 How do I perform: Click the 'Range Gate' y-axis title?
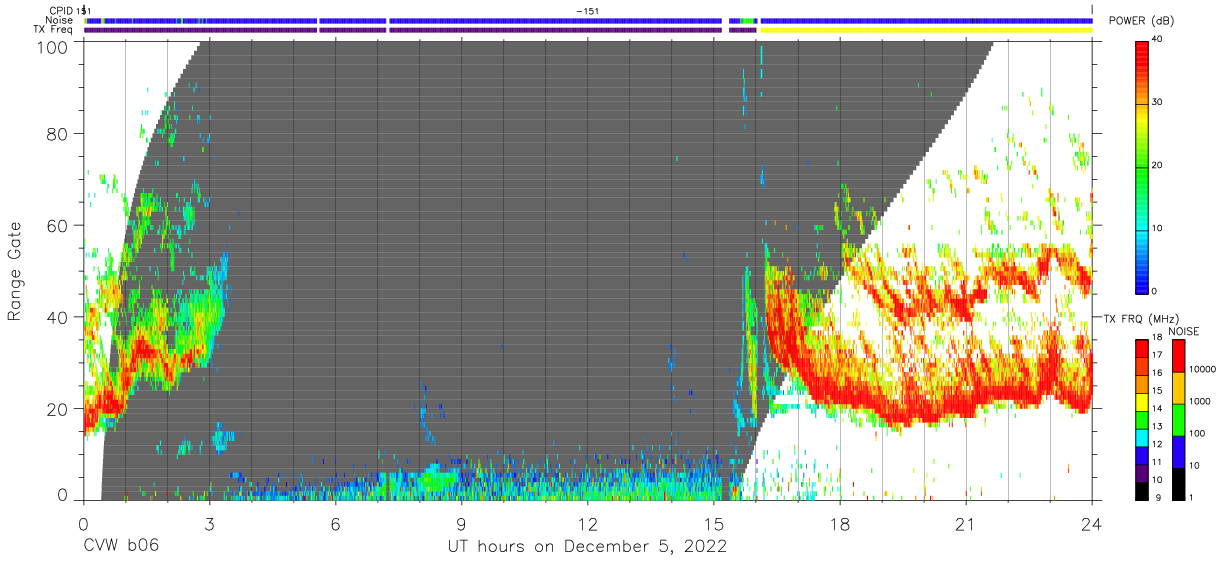click(x=16, y=271)
